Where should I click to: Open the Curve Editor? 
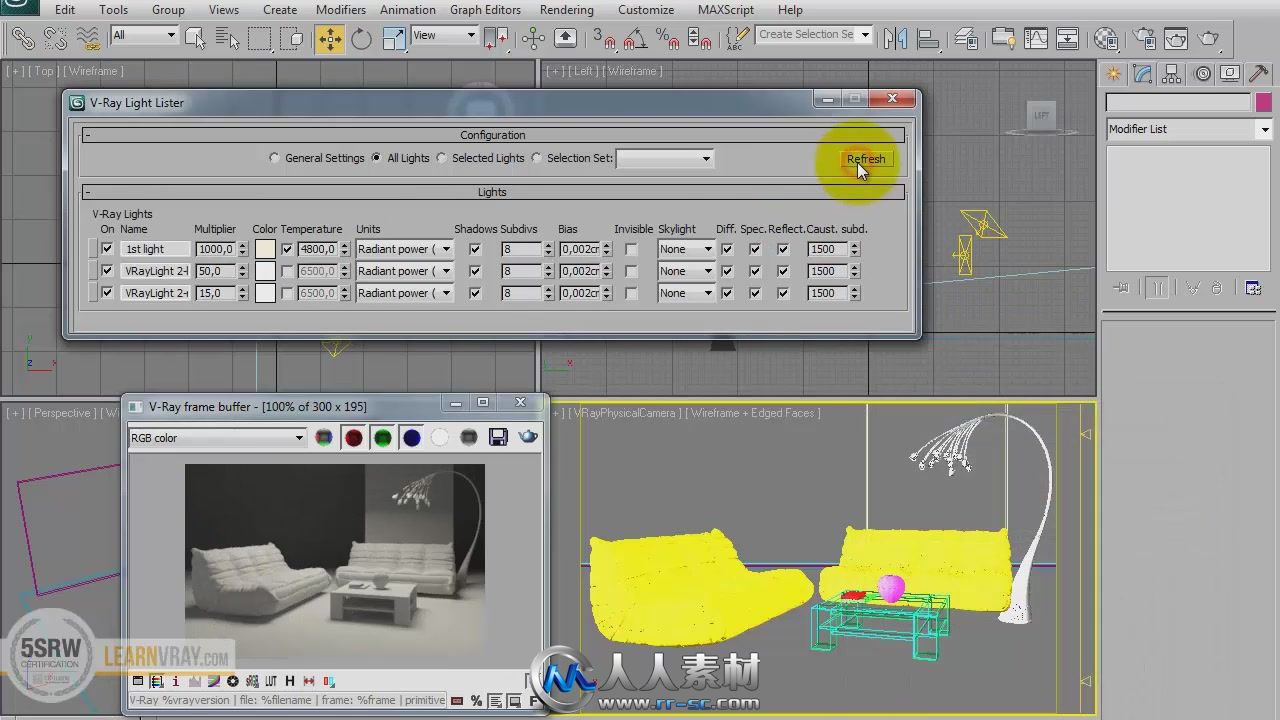(x=1035, y=39)
